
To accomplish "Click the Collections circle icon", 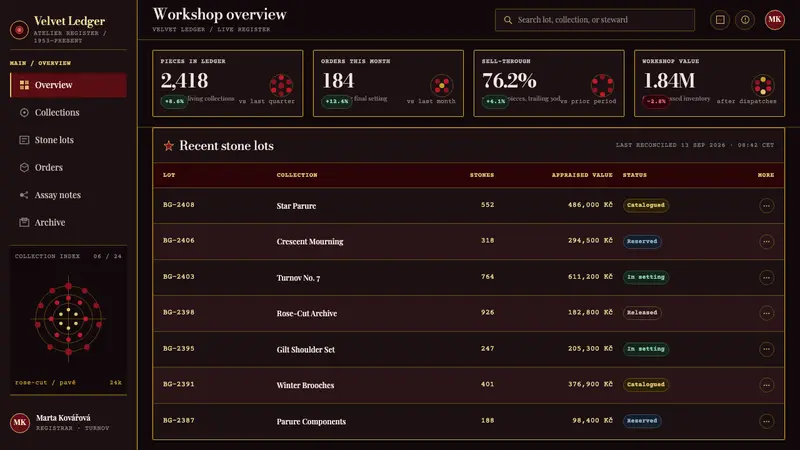I will (24, 112).
